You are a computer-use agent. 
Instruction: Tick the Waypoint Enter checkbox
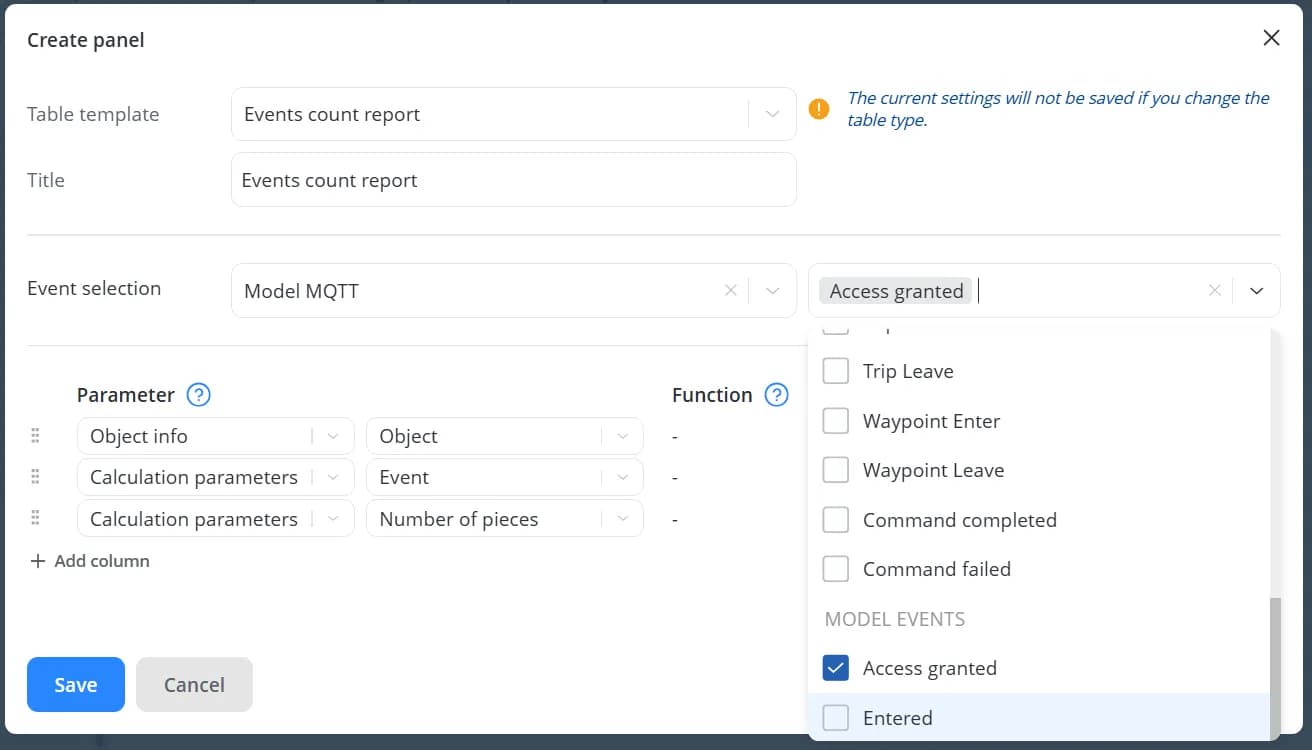click(x=835, y=421)
